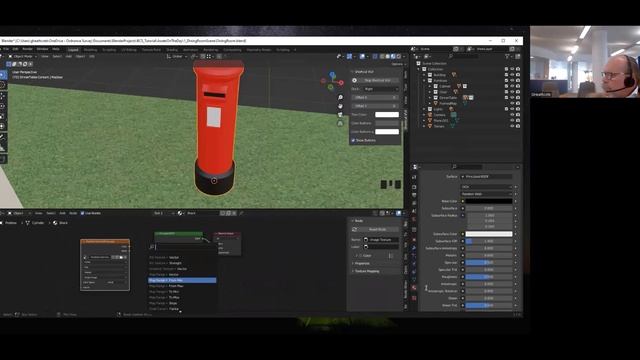The image size is (640, 360).
Task: Open the Surface Principled BSDF dropdown
Action: (x=486, y=177)
